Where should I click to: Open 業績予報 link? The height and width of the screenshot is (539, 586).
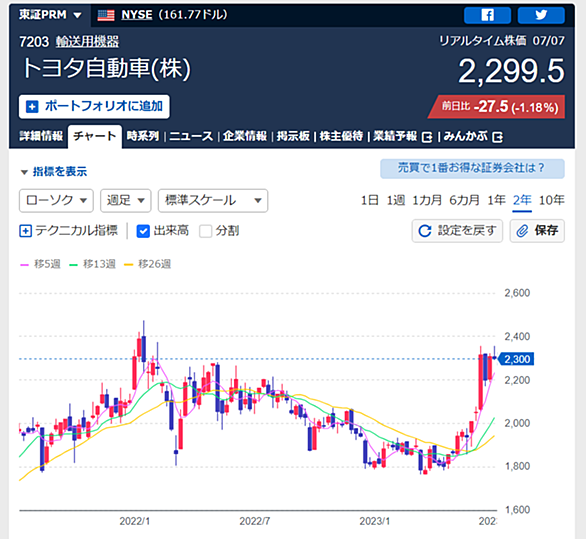tap(395, 136)
